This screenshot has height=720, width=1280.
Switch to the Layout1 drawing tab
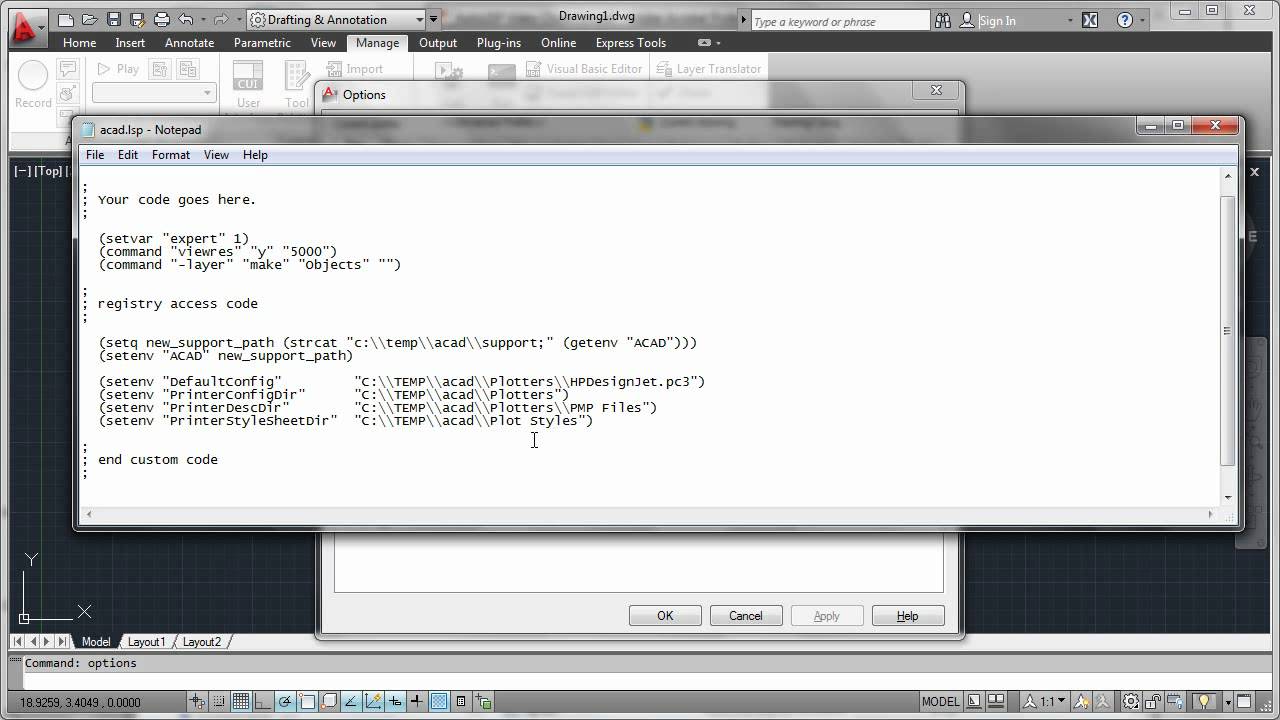pyautogui.click(x=146, y=642)
